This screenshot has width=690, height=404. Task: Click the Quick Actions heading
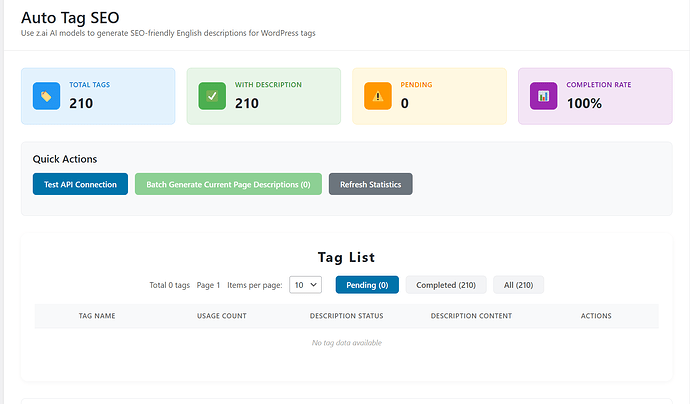coord(65,159)
